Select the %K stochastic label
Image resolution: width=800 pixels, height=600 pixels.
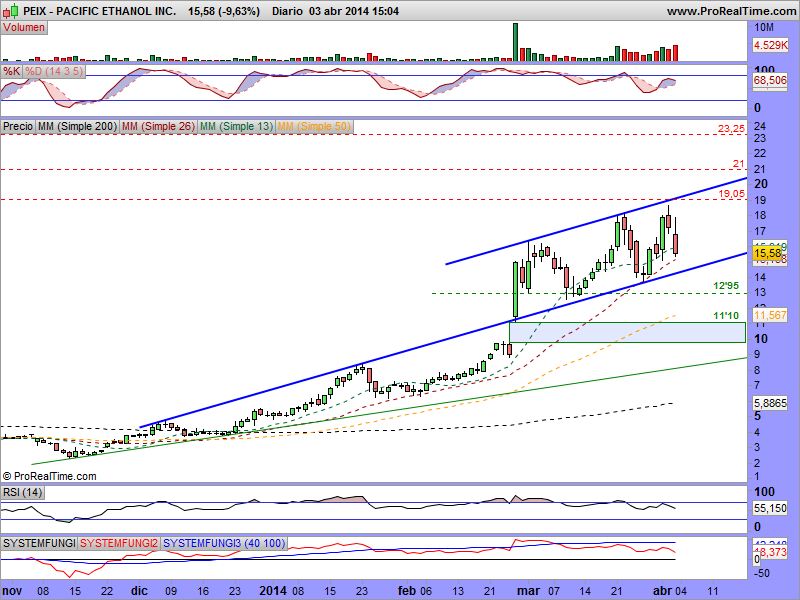point(11,71)
